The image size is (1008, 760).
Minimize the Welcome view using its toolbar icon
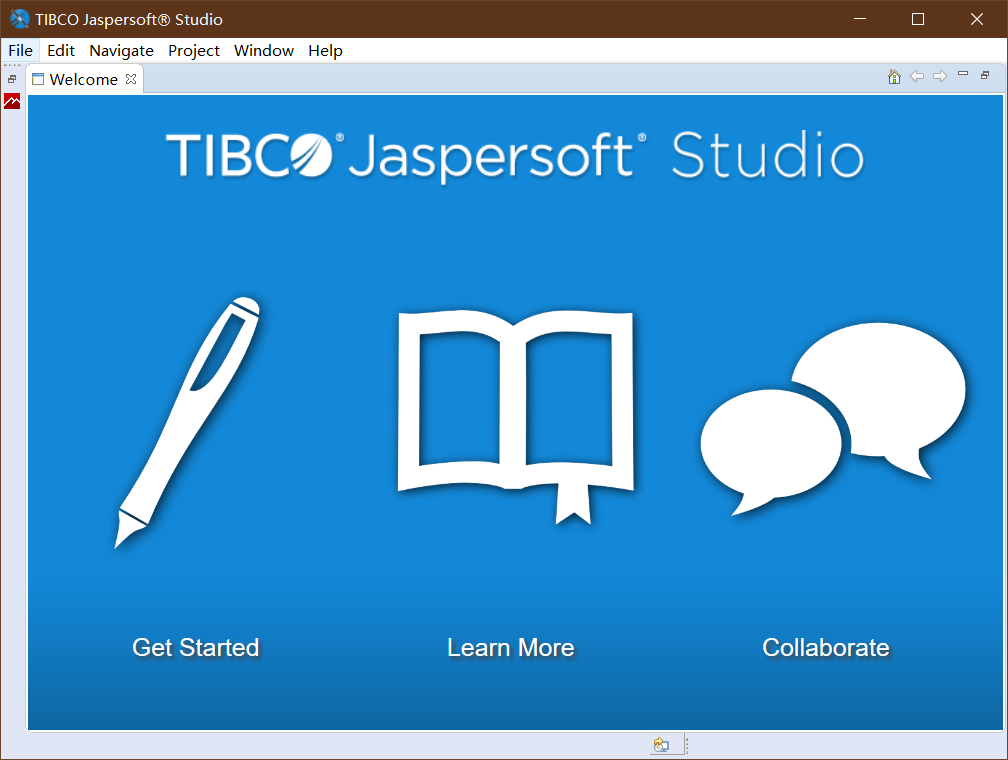coord(962,73)
